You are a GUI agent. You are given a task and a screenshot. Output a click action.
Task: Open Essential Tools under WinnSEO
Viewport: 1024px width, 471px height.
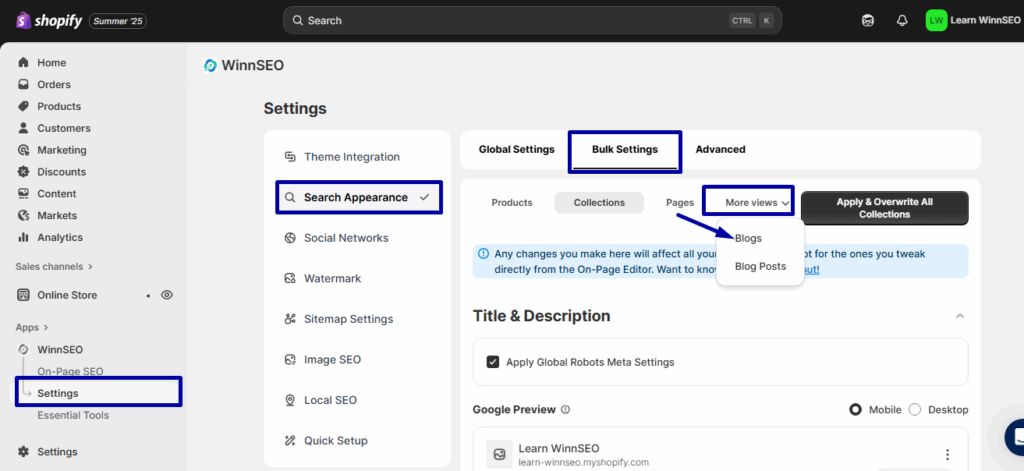point(73,415)
